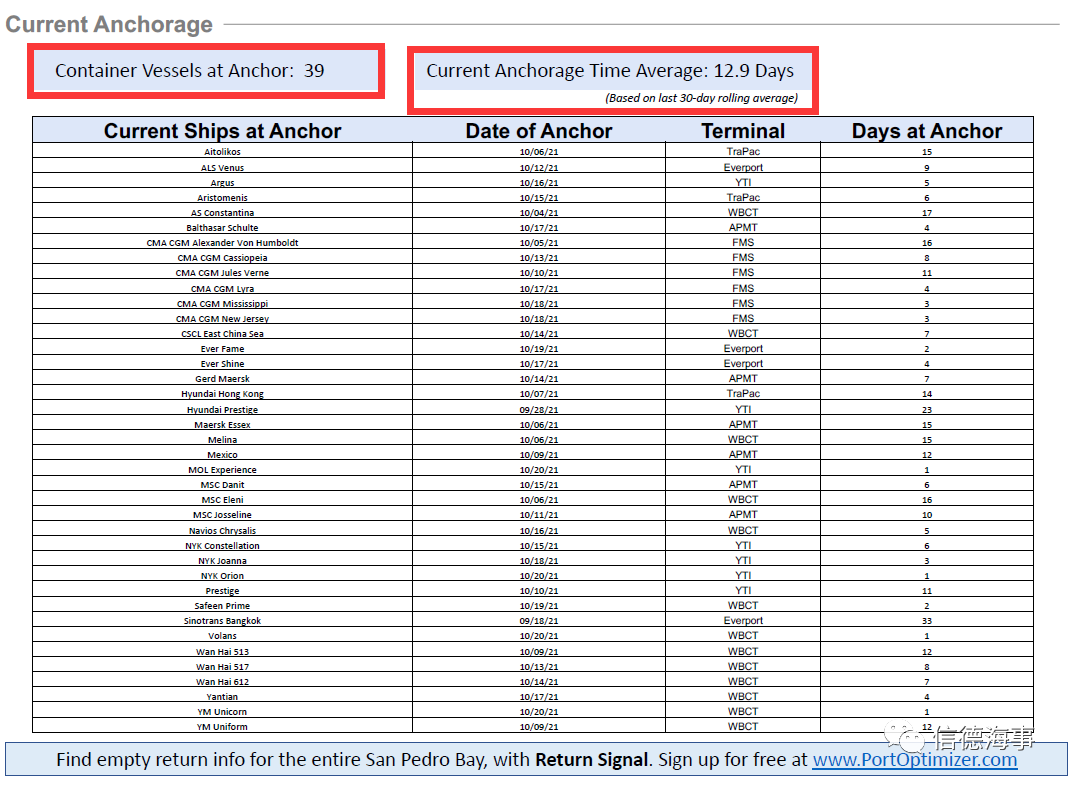Select the Current Anchorage Time Average text

[x=612, y=71]
